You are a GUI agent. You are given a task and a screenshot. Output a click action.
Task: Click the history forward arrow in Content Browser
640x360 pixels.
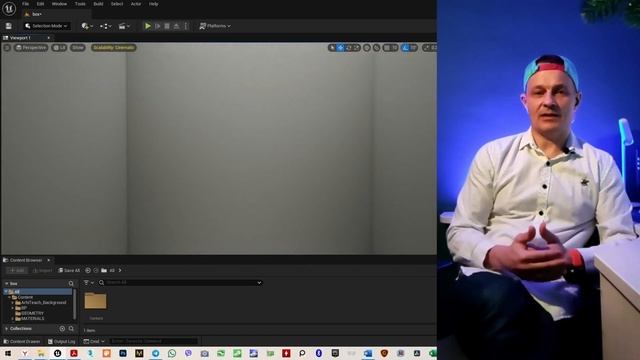(96, 271)
